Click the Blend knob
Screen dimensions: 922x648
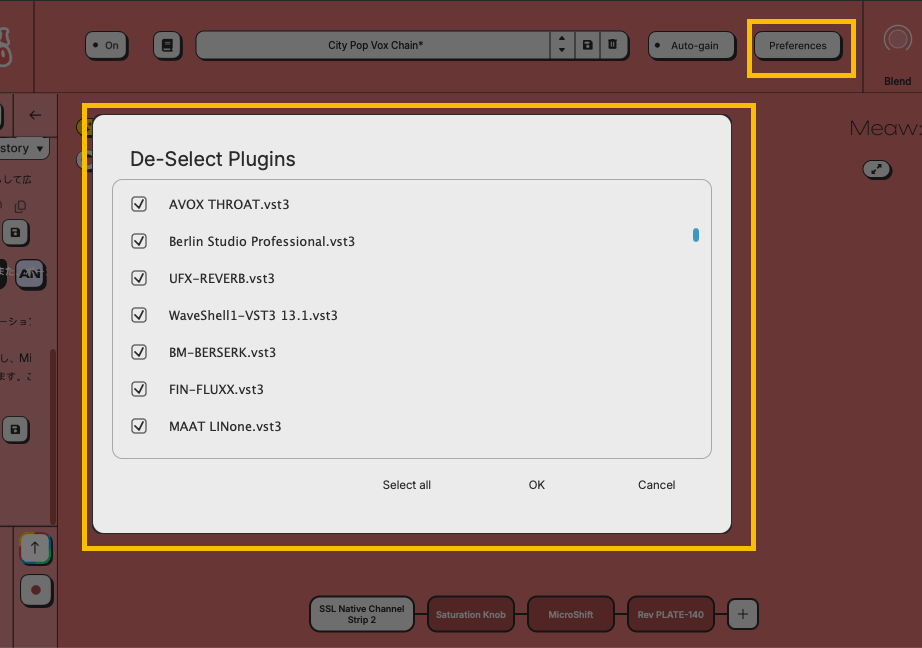897,39
